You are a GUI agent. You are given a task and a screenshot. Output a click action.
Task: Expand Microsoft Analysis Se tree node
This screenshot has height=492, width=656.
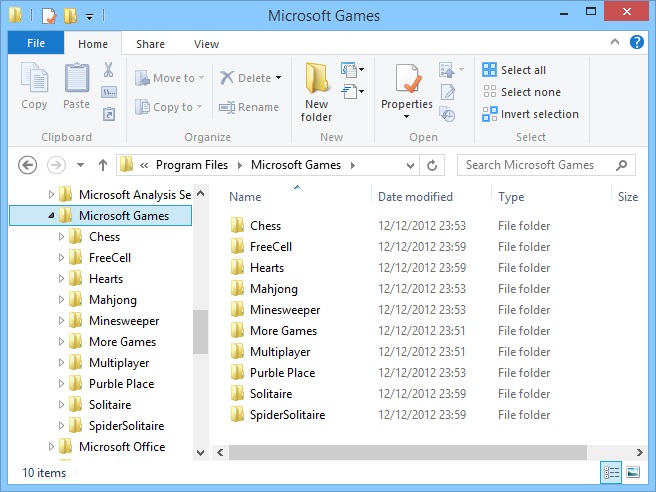click(x=51, y=195)
